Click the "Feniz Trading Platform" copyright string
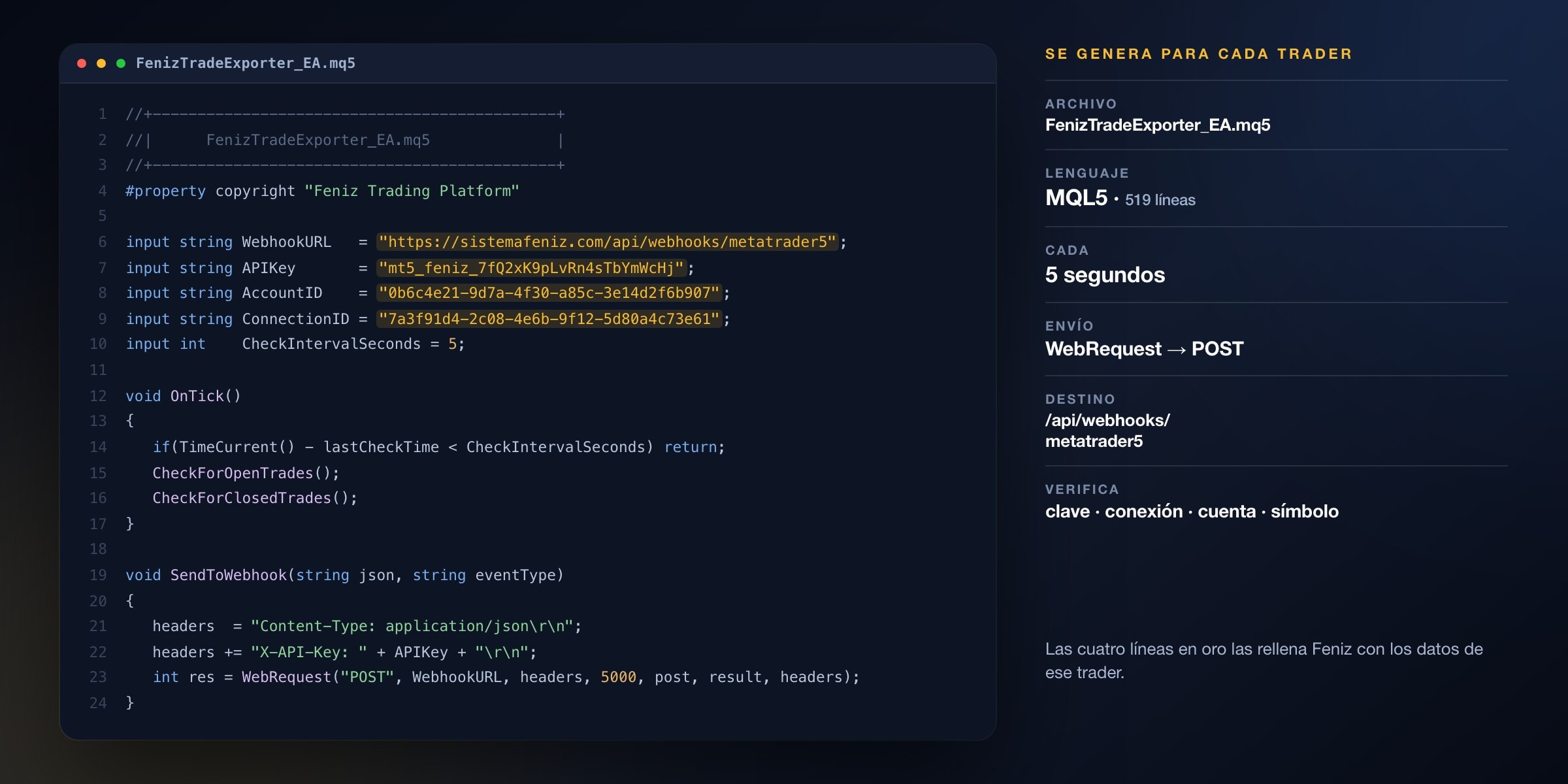 tap(412, 191)
